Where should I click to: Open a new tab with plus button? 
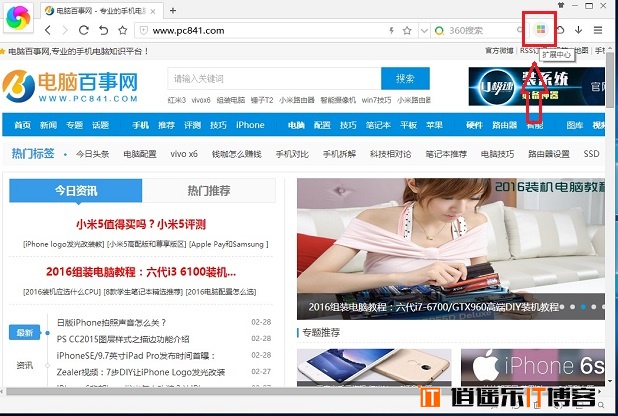click(x=173, y=11)
